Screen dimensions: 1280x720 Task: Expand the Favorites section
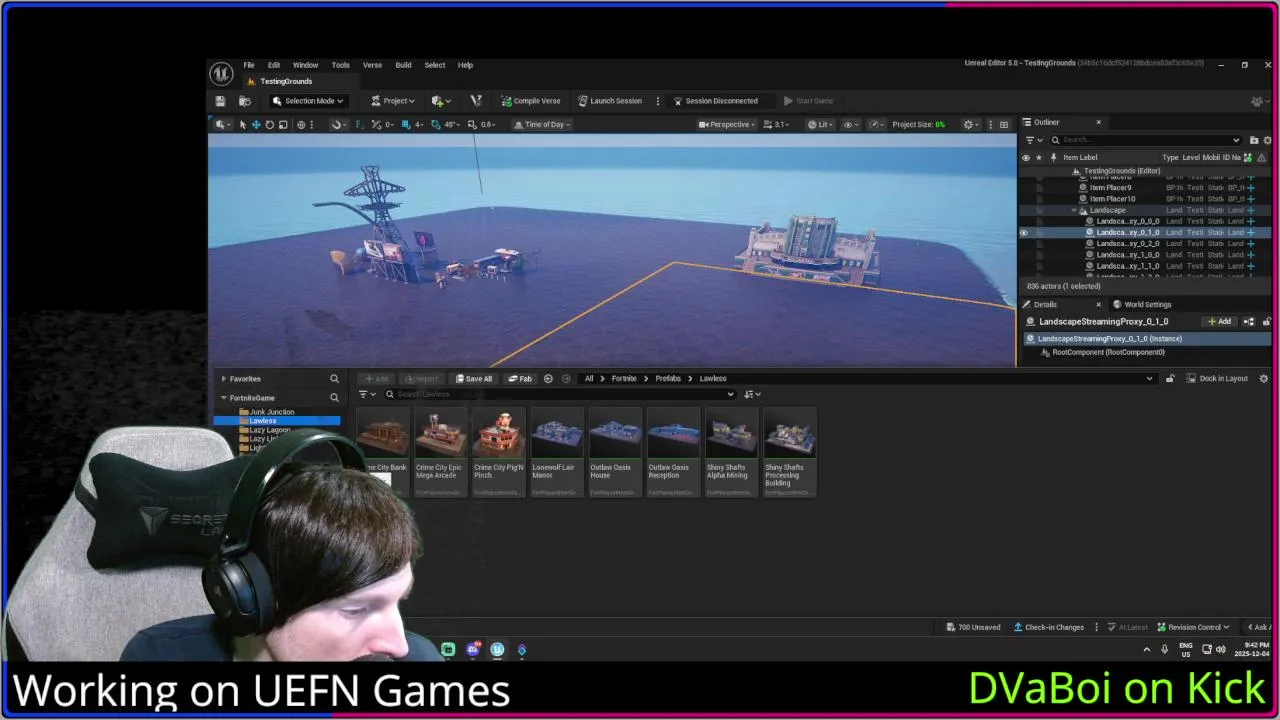[x=223, y=379]
